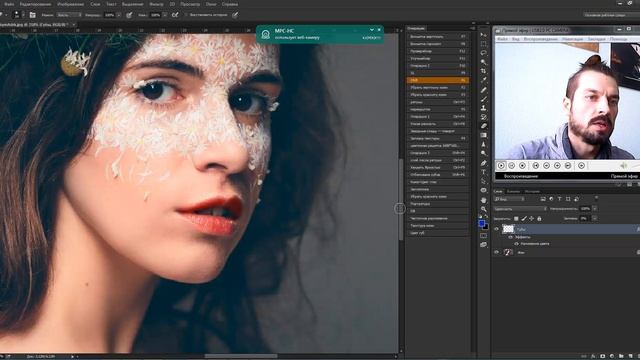This screenshot has height=360, width=640.
Task: Click Stop button in MPC-HC player
Action: [x=522, y=166]
